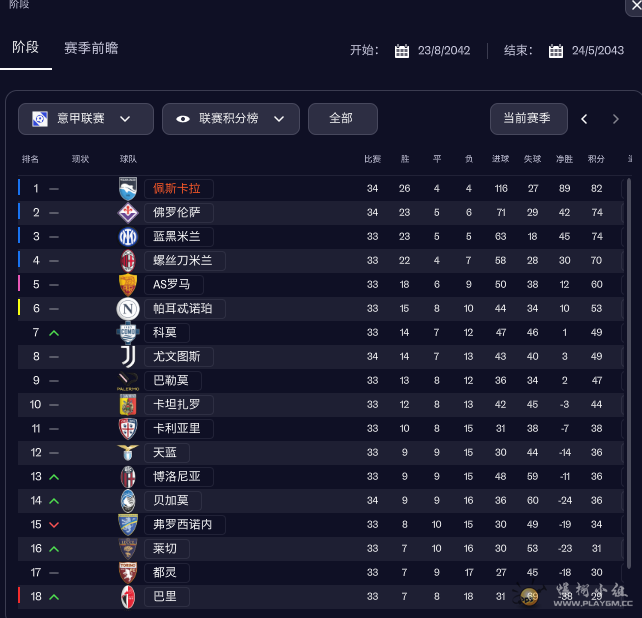Viewport: 642px width, 618px height.
Task: Click the 螺丝刀米兰 club crest
Action: (x=128, y=260)
